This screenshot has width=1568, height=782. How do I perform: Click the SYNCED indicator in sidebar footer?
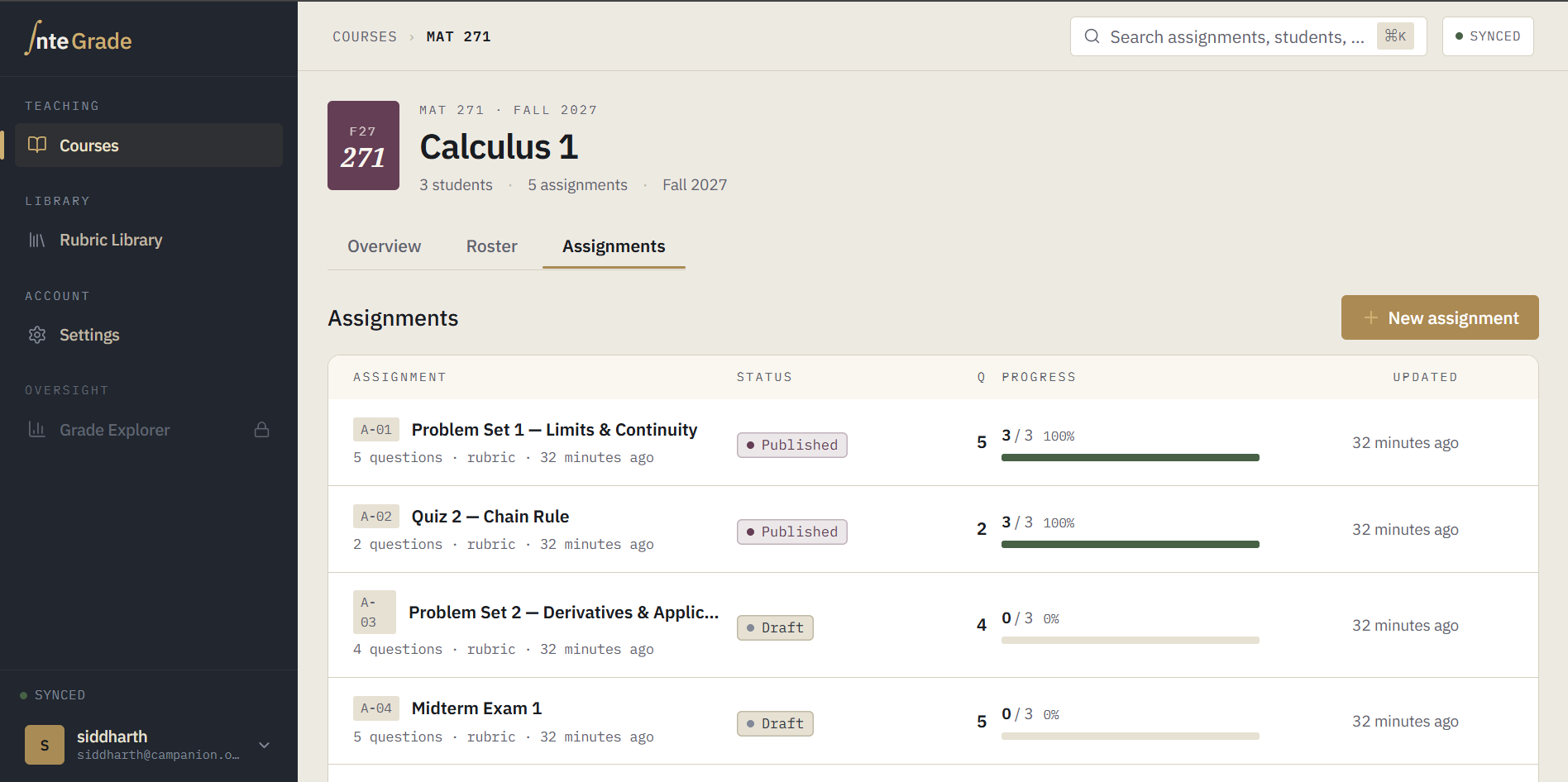(x=53, y=695)
